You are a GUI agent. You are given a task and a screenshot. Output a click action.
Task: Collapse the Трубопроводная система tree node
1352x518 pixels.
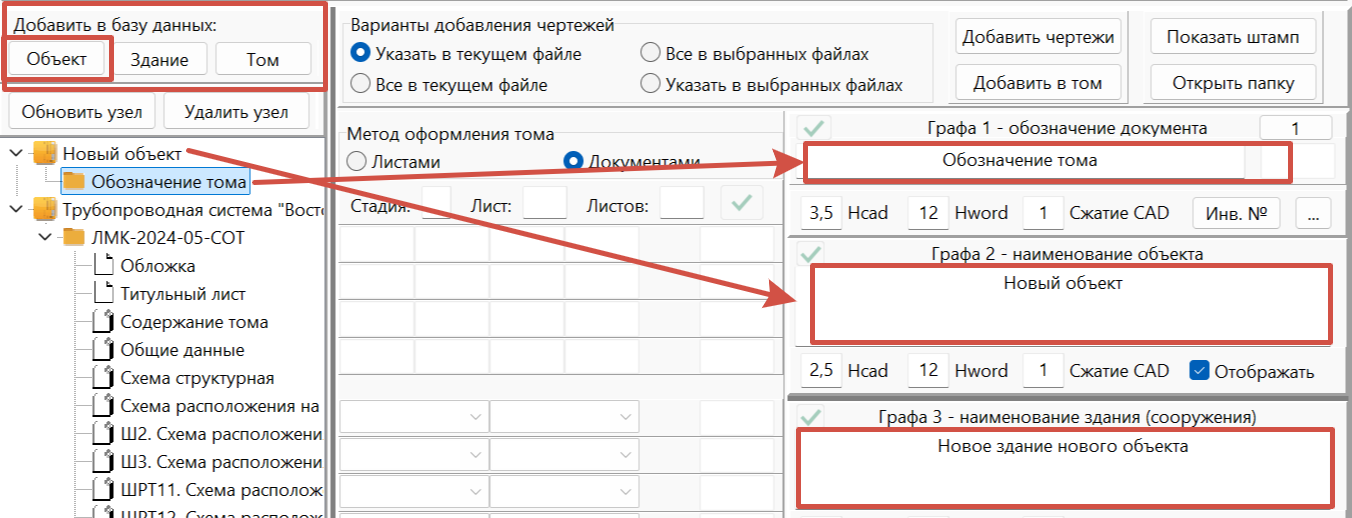pyautogui.click(x=16, y=209)
